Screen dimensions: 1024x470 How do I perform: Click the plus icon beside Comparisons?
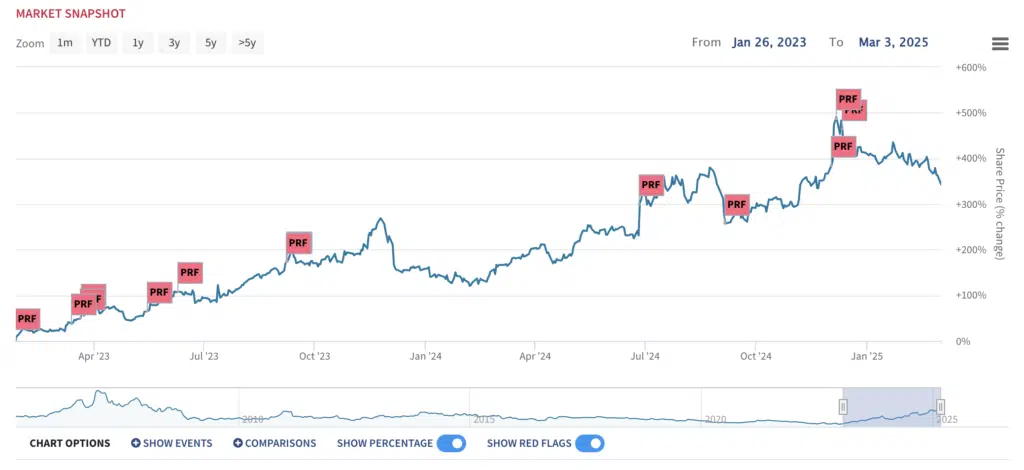(238, 443)
